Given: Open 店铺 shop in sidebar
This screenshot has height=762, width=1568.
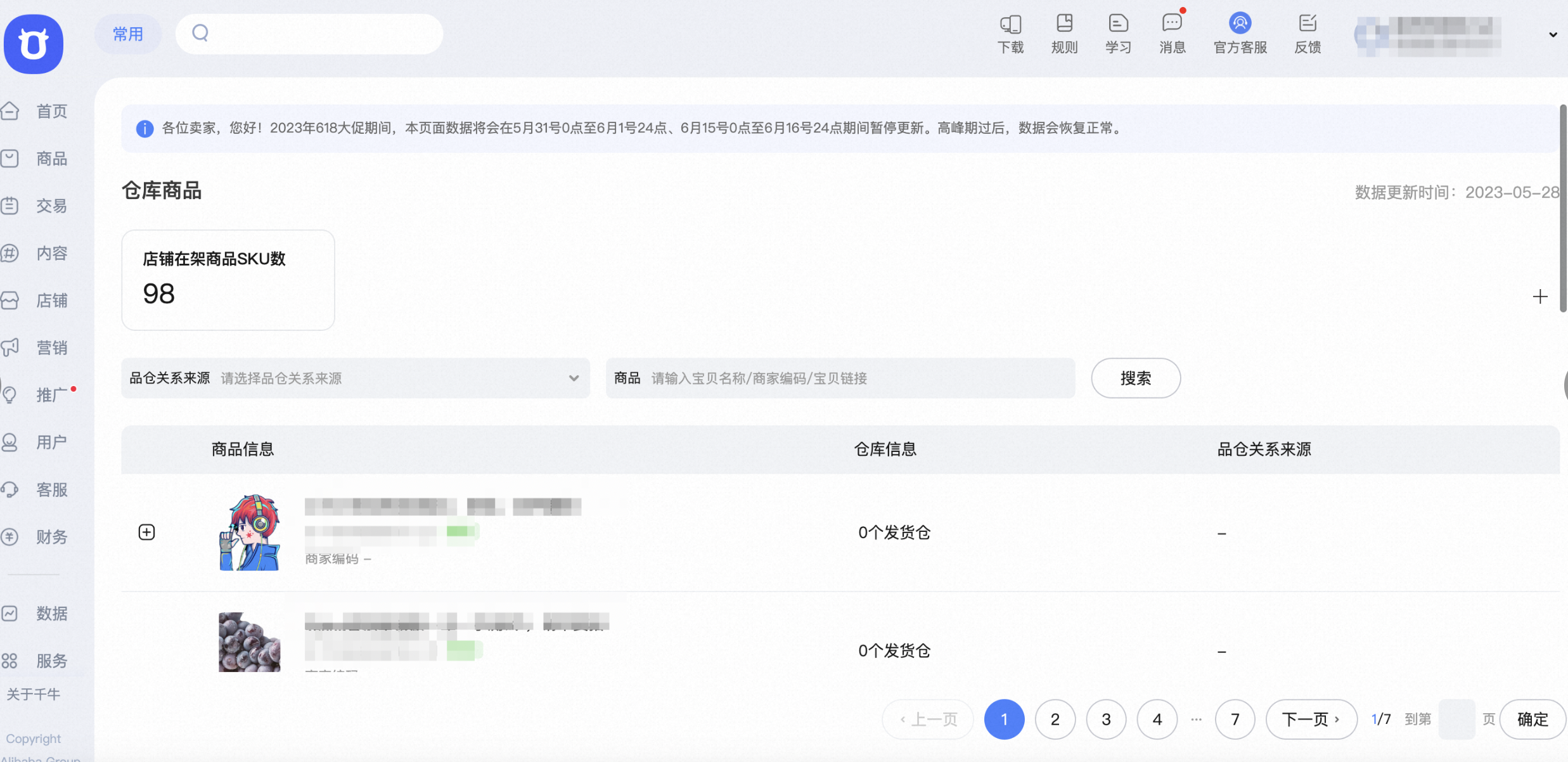Looking at the screenshot, I should pyautogui.click(x=35, y=300).
